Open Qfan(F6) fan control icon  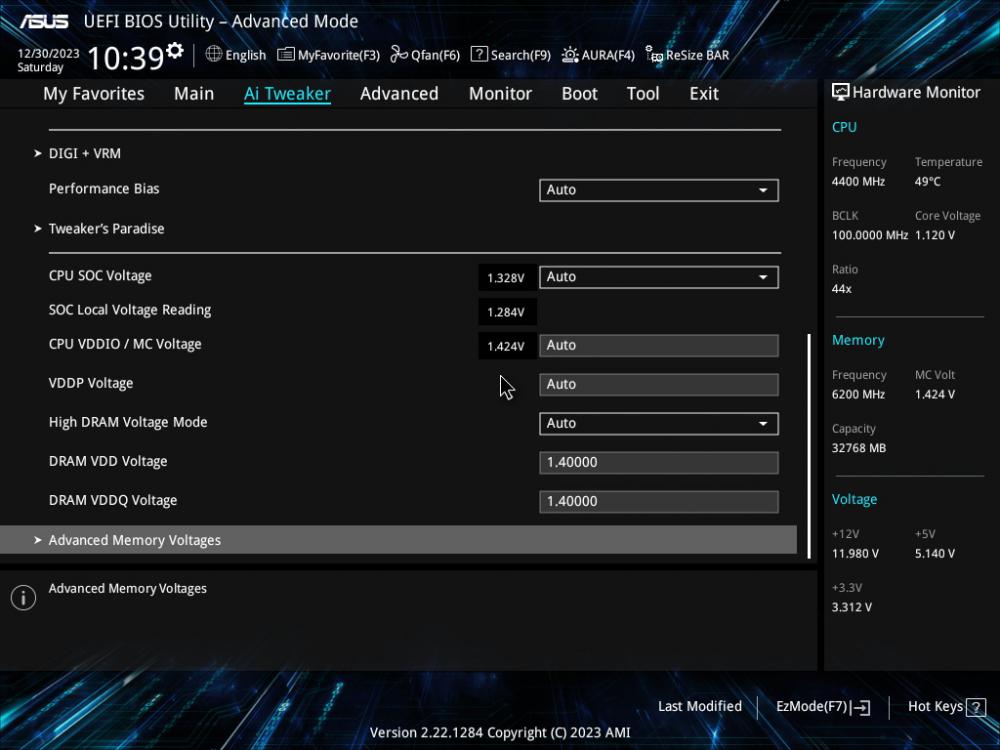pos(399,55)
